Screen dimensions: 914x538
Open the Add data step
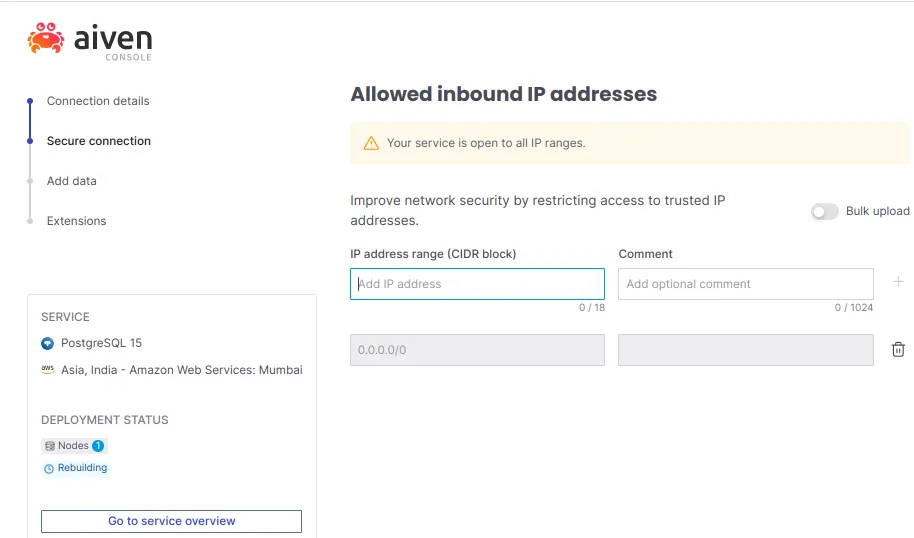[72, 181]
